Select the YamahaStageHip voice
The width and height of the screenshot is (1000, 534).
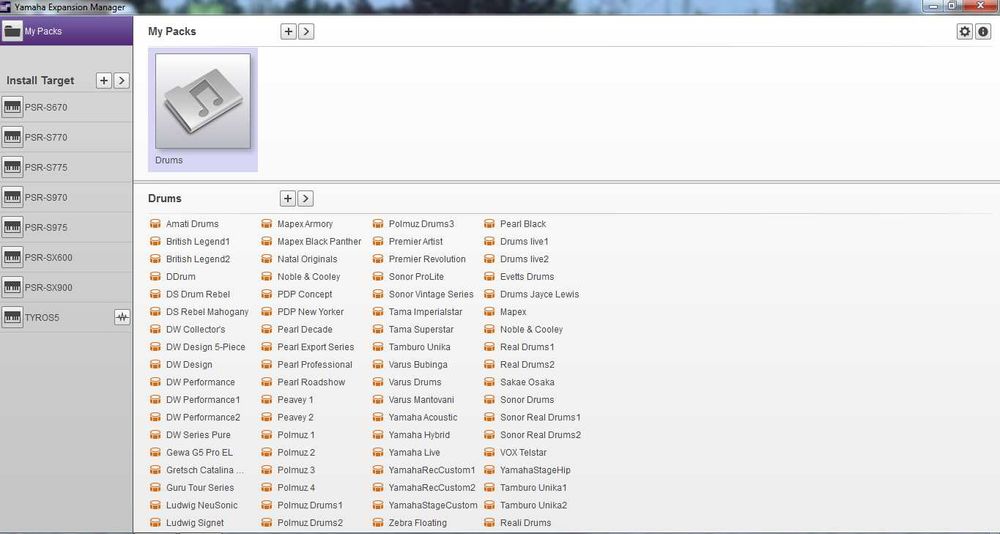(535, 470)
